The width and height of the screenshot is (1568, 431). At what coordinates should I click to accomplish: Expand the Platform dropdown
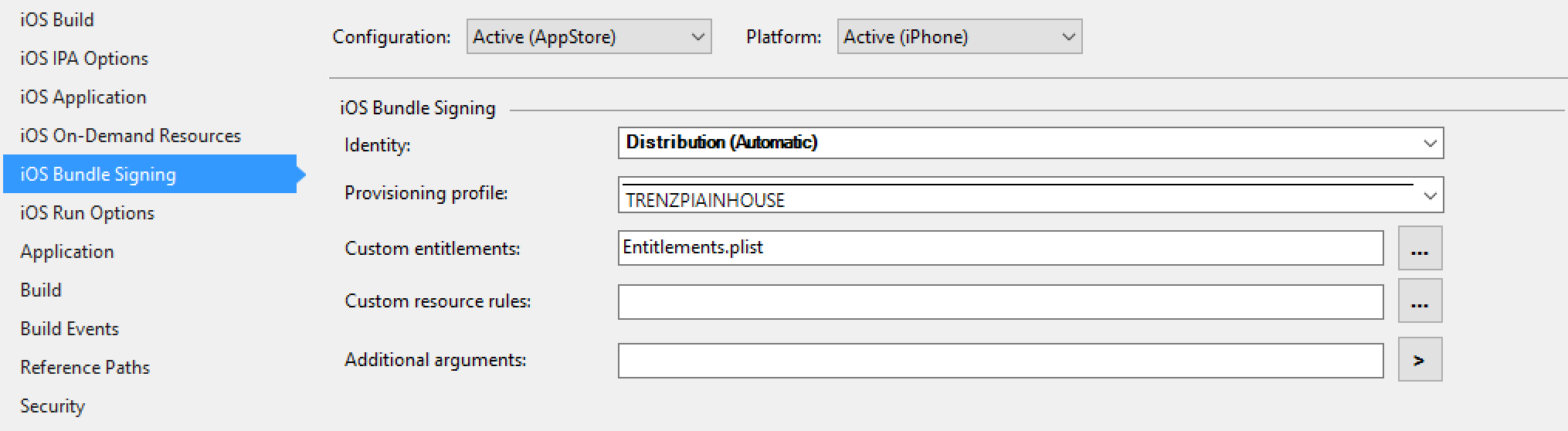pos(959,37)
